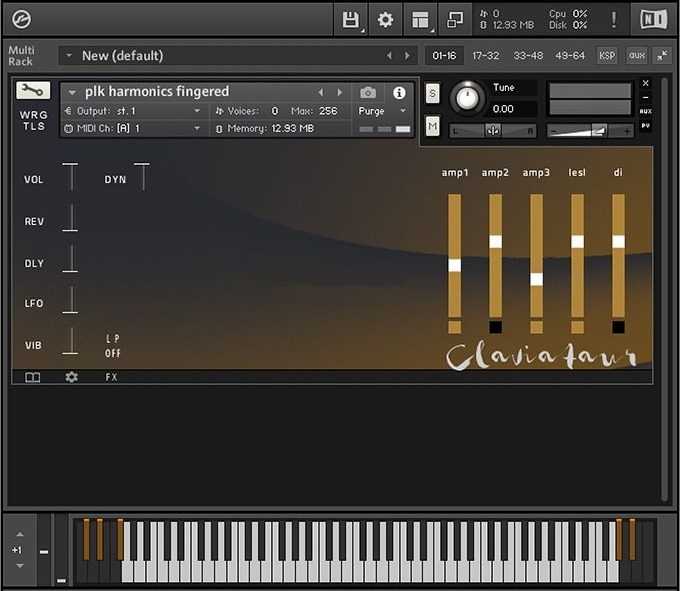The height and width of the screenshot is (591, 680).
Task: Click the pan speaker icon
Action: pyautogui.click(x=493, y=131)
